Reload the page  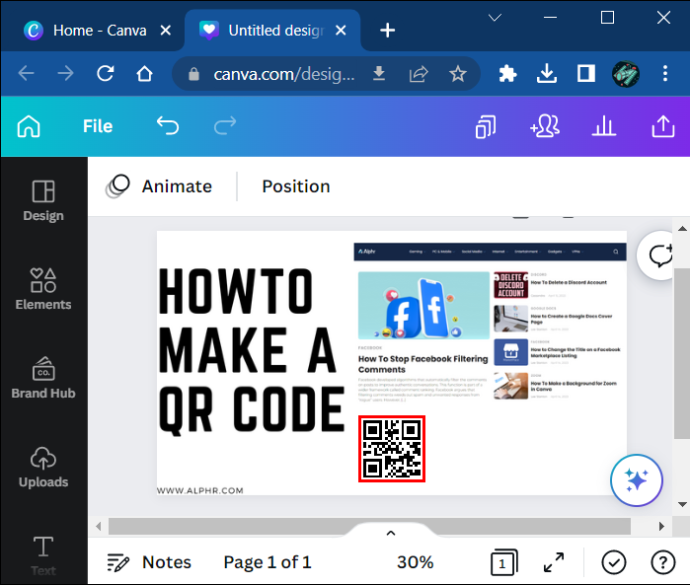[106, 73]
